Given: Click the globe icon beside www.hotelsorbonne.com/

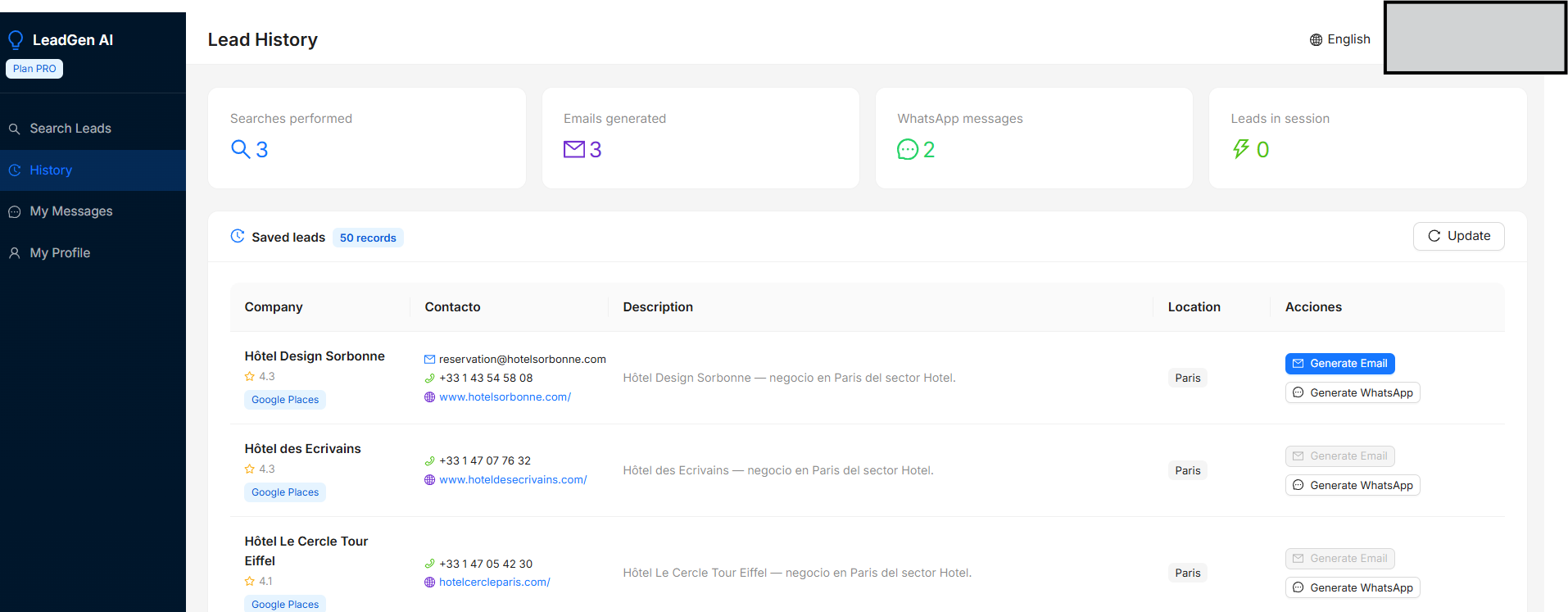Looking at the screenshot, I should pos(429,397).
